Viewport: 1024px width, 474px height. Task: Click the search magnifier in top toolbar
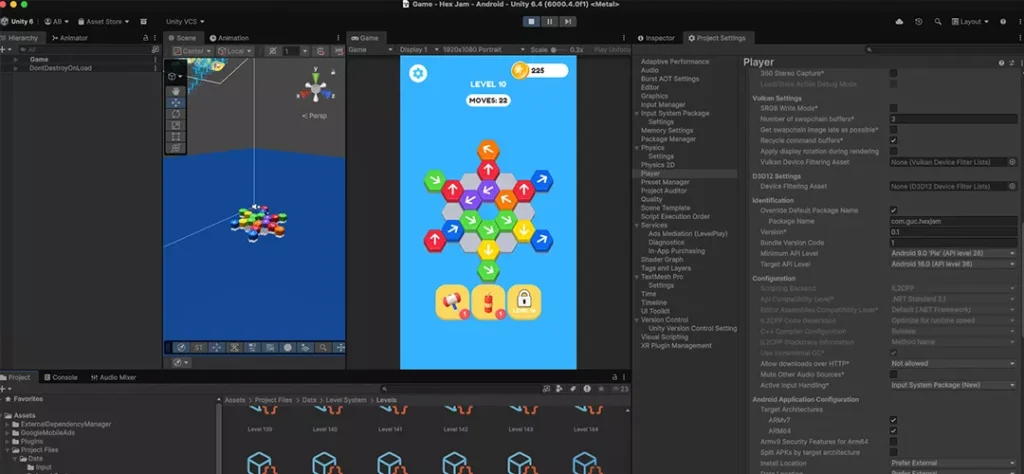click(938, 22)
